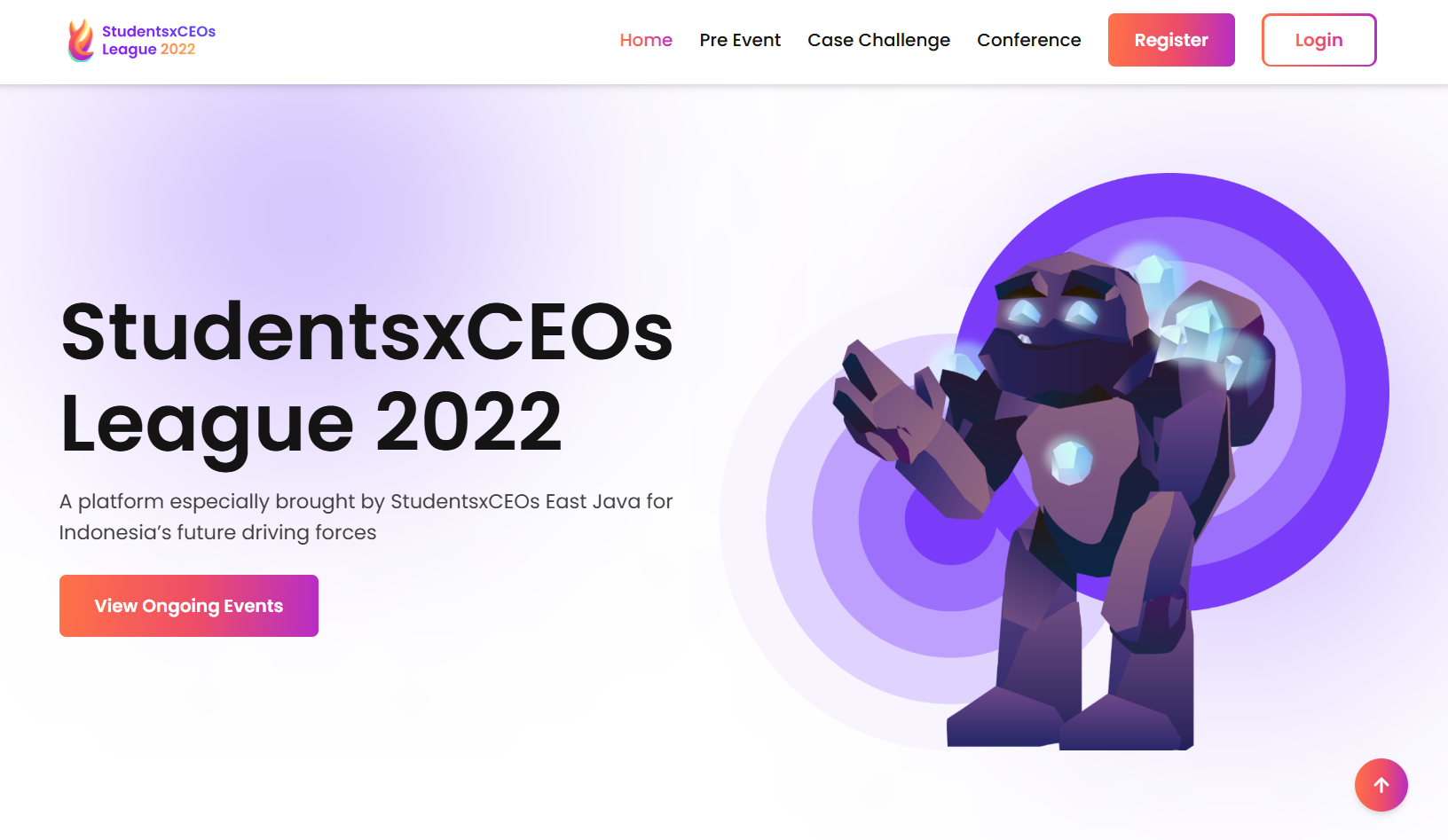Viewport: 1448px width, 840px height.
Task: Click the scroll-to-top arrow button
Action: tap(1381, 785)
